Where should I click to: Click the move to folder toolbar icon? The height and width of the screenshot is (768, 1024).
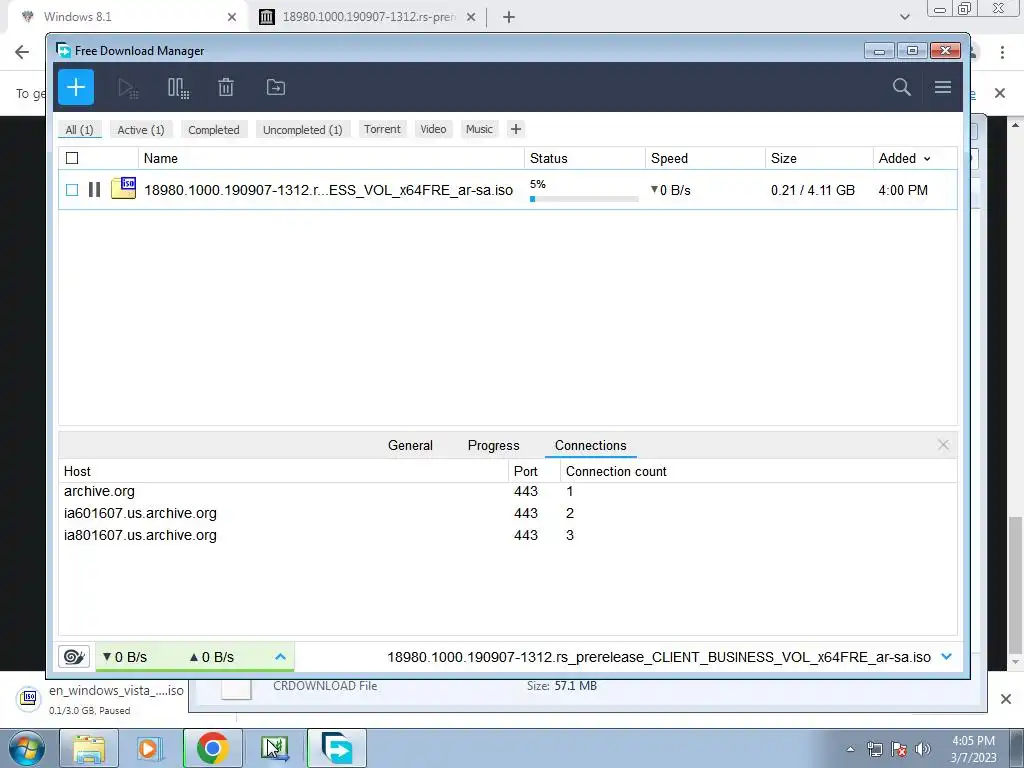[276, 87]
